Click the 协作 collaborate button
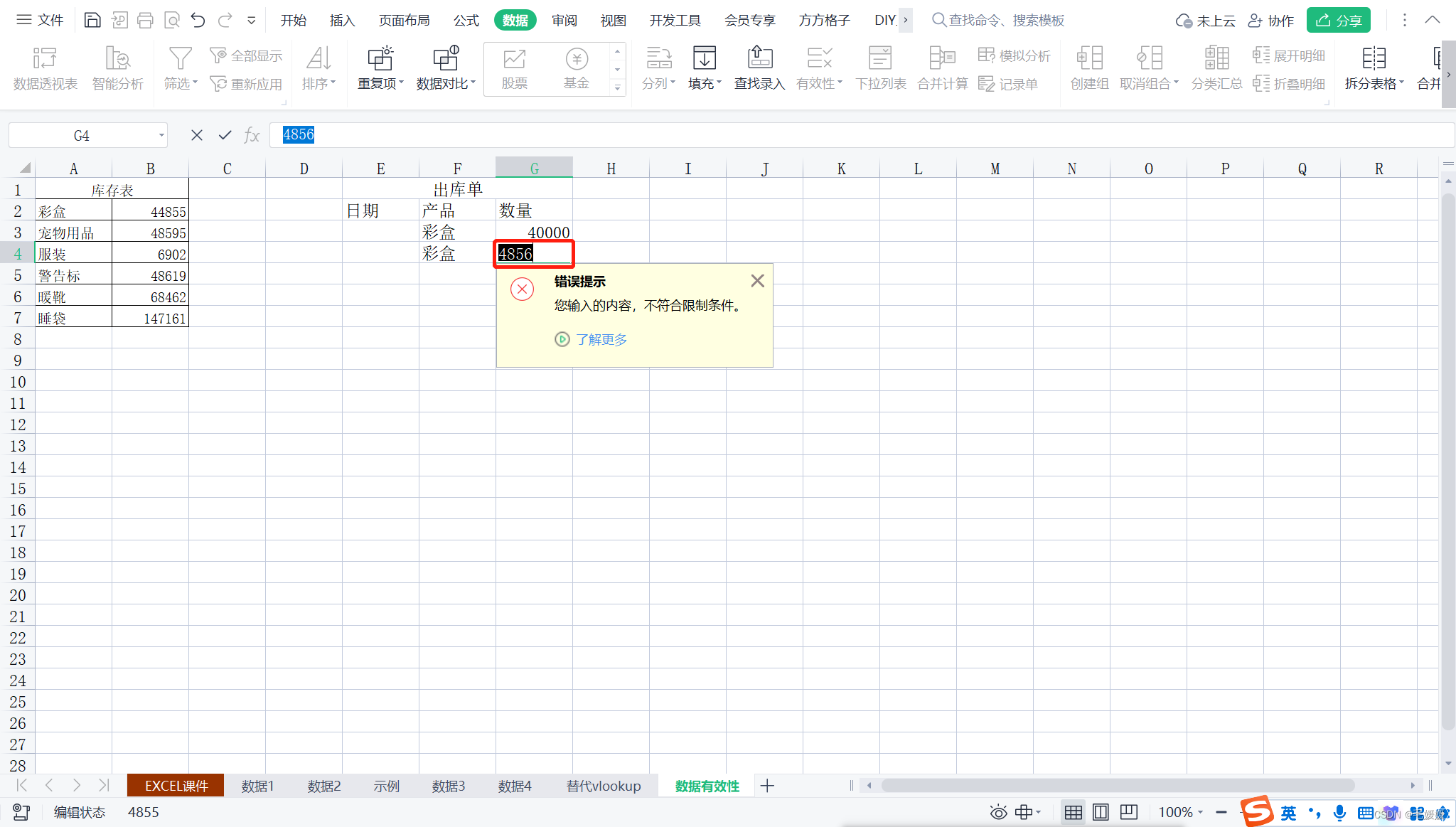This screenshot has height=827, width=1456. point(1272,21)
